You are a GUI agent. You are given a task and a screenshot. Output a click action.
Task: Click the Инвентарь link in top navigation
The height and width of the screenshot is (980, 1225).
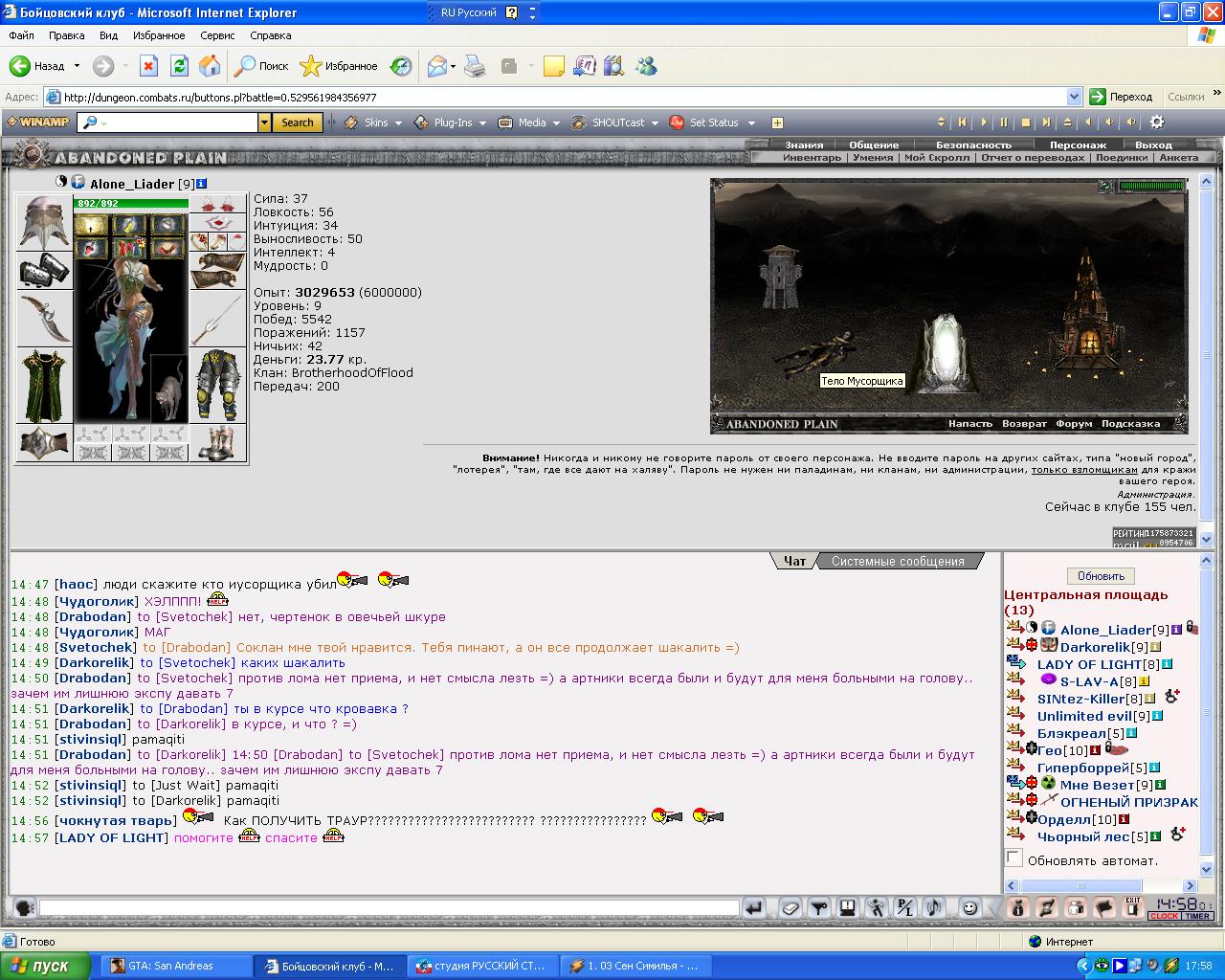click(x=812, y=158)
